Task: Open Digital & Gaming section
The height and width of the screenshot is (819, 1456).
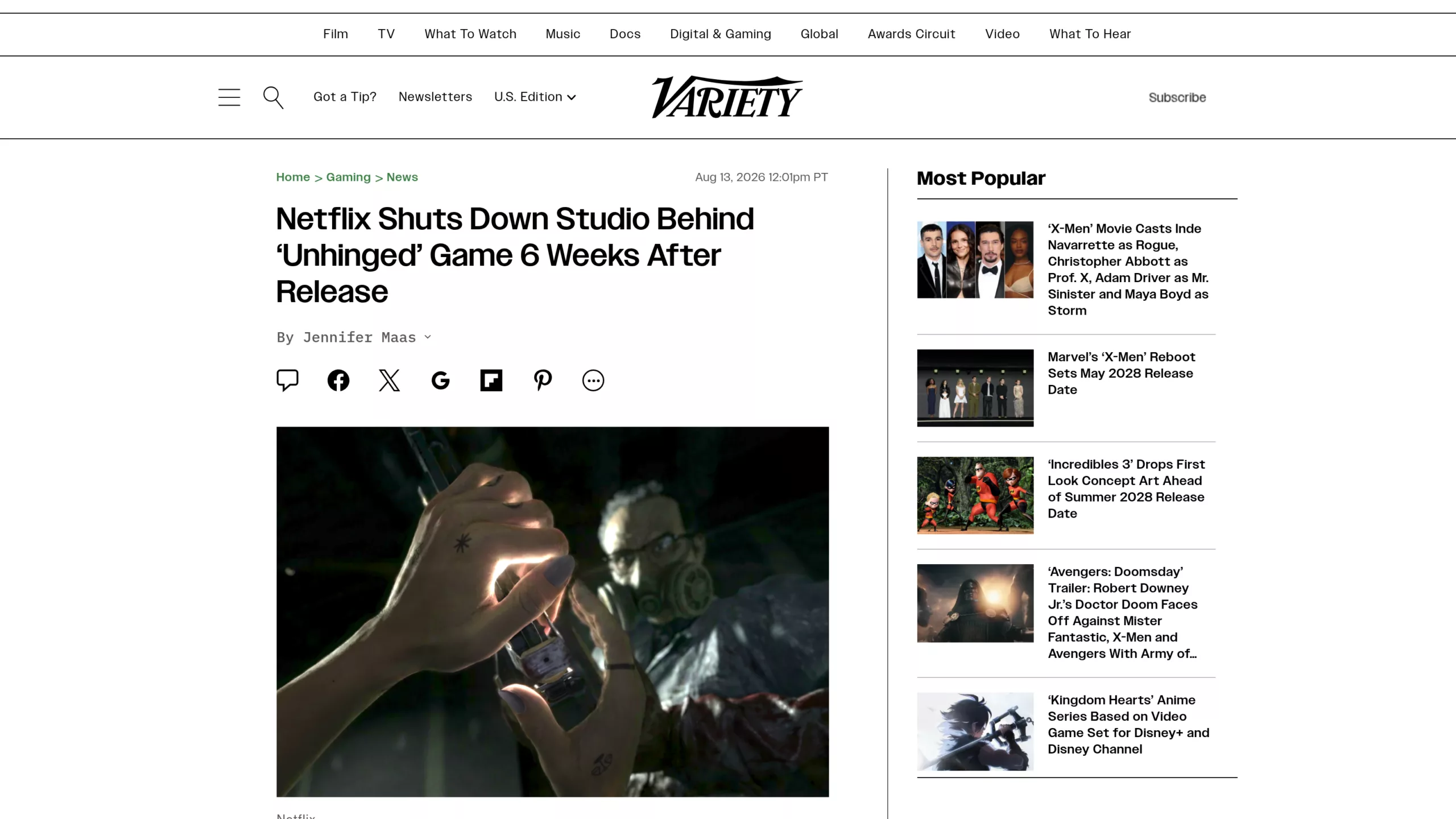Action: pyautogui.click(x=721, y=34)
